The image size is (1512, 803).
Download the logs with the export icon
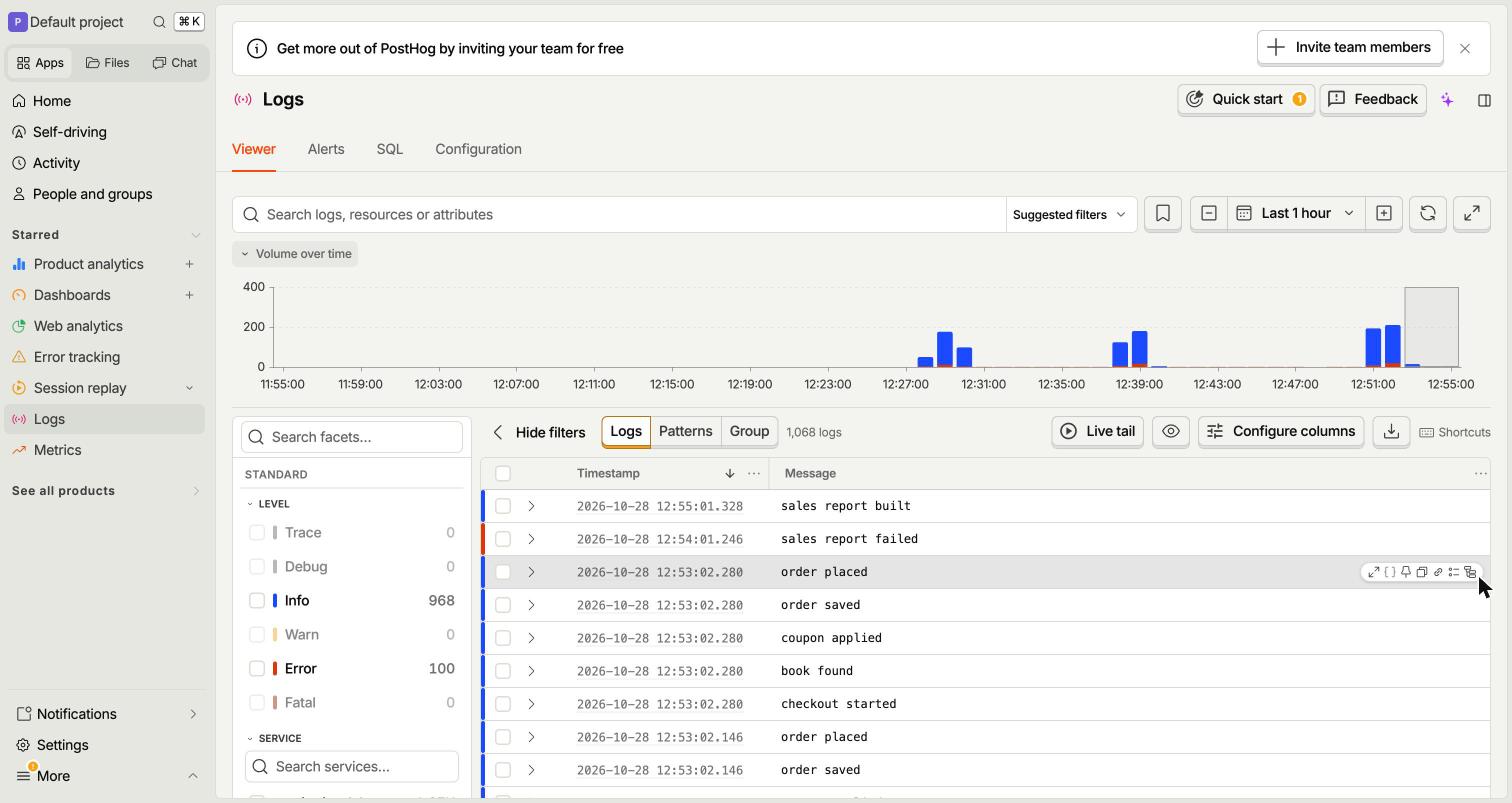1391,431
